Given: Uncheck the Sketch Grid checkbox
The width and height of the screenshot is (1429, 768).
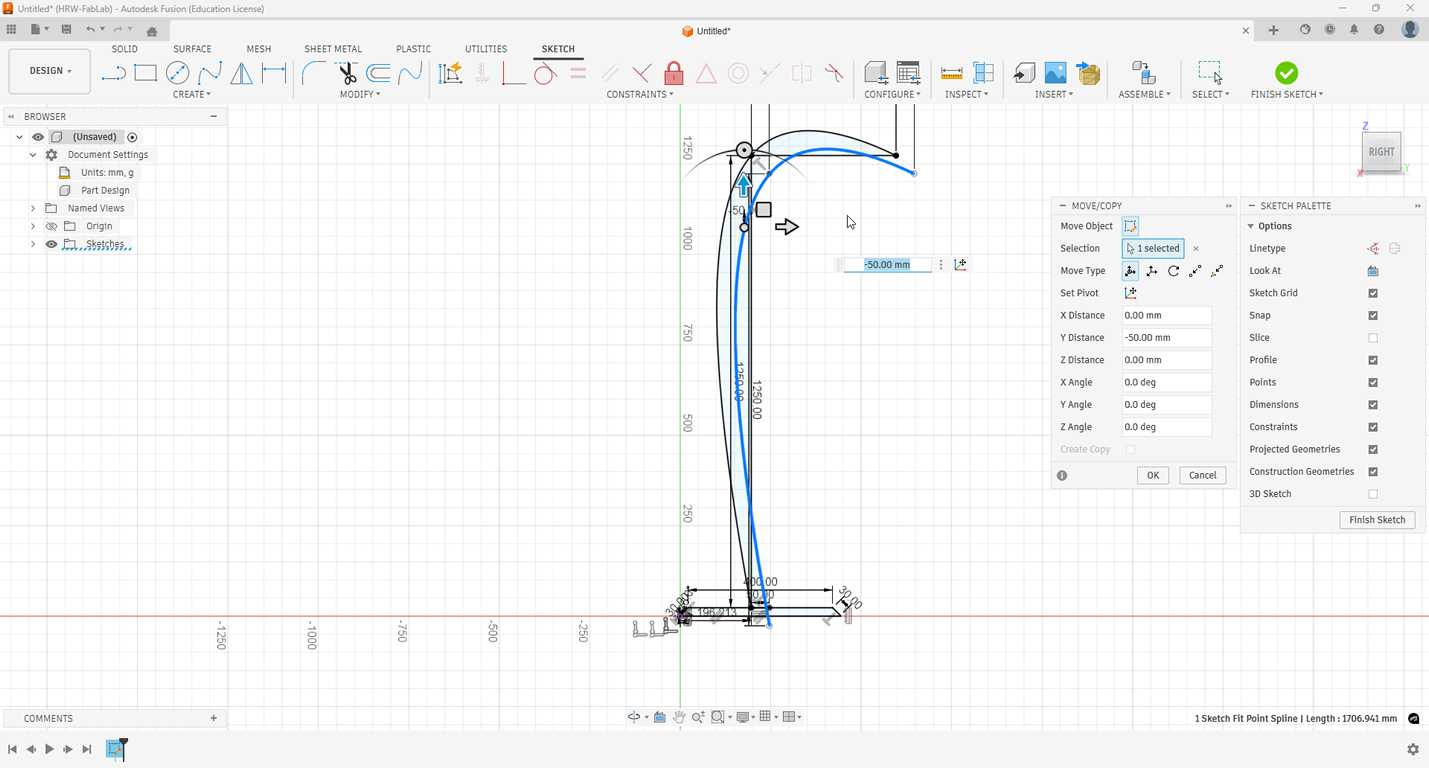Looking at the screenshot, I should [x=1373, y=293].
